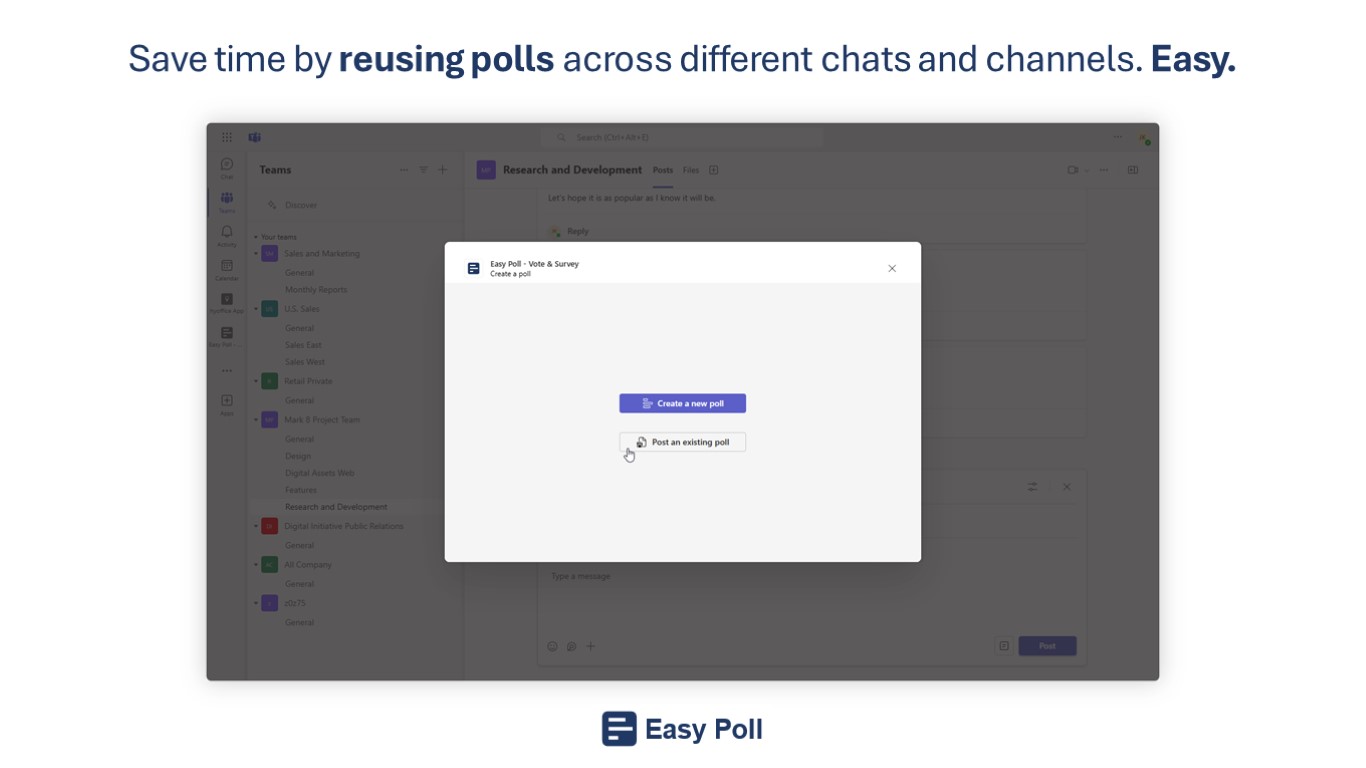Click the Search box at the top

[682, 137]
